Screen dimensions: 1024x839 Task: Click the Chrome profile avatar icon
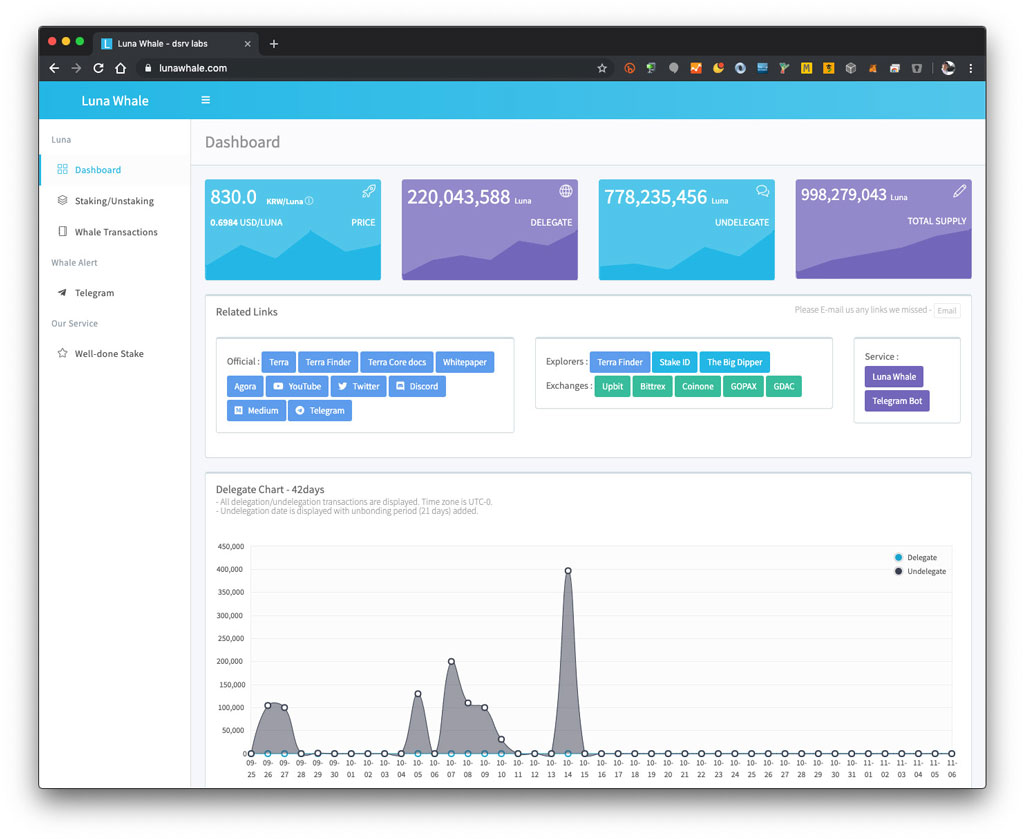point(948,68)
